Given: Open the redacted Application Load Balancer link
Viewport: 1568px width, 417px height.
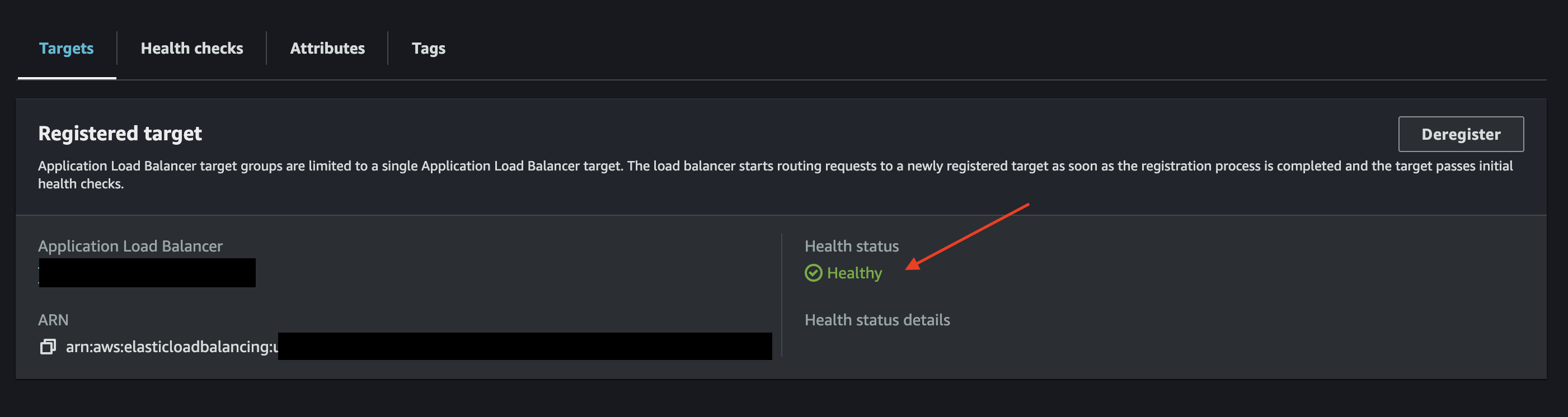Looking at the screenshot, I should (147, 273).
